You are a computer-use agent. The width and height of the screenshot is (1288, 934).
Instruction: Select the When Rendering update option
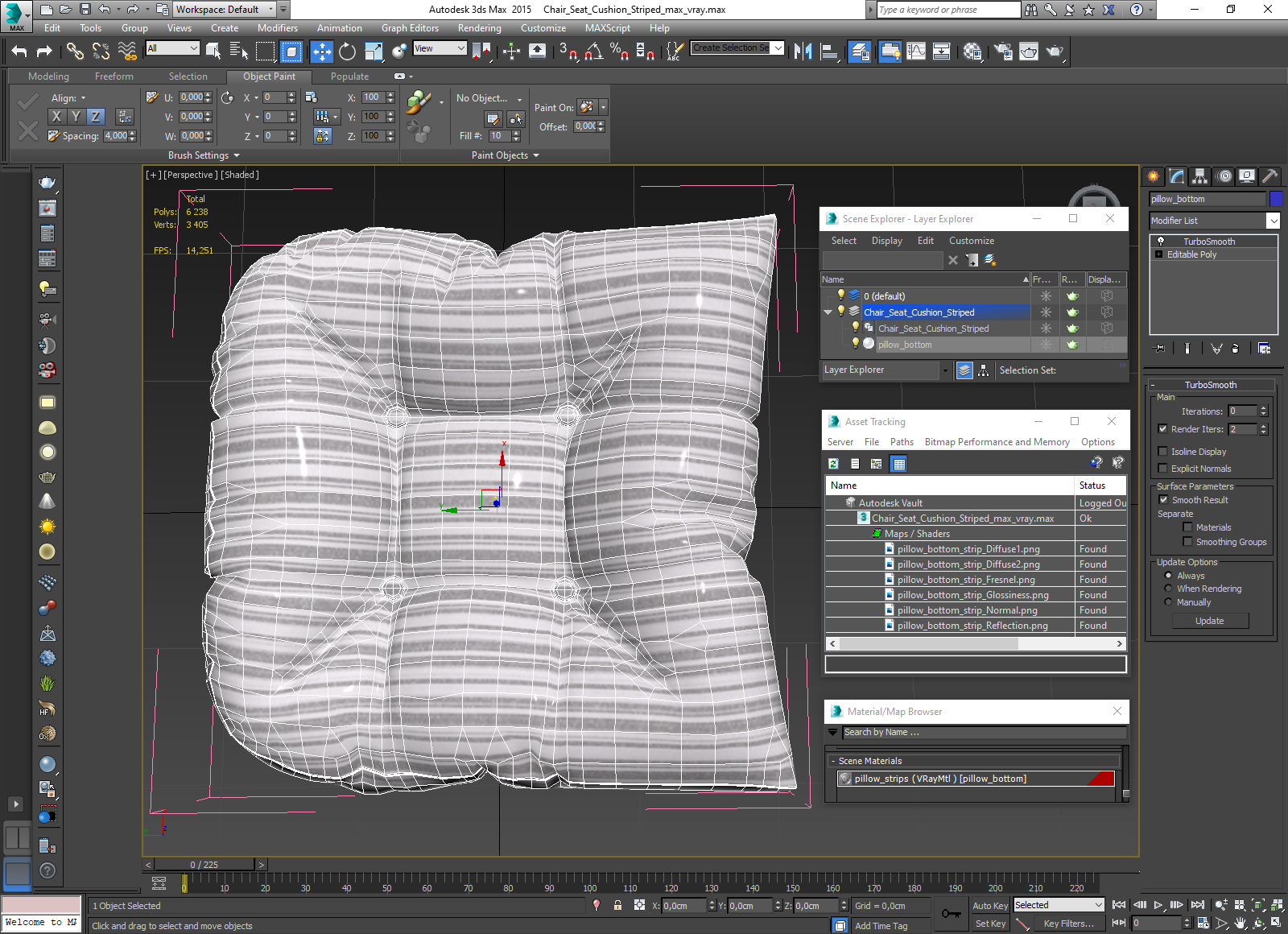[x=1168, y=589]
